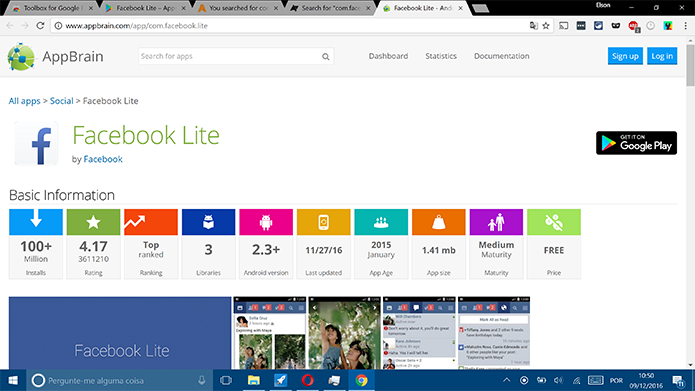Open Task View on taskbar
Viewport: 695px width, 391px height.
point(226,380)
